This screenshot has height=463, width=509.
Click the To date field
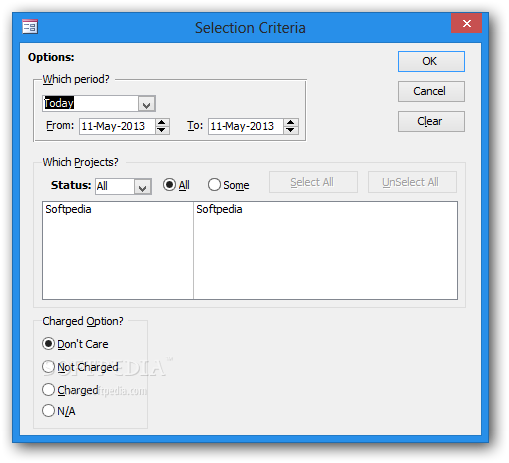[x=246, y=126]
